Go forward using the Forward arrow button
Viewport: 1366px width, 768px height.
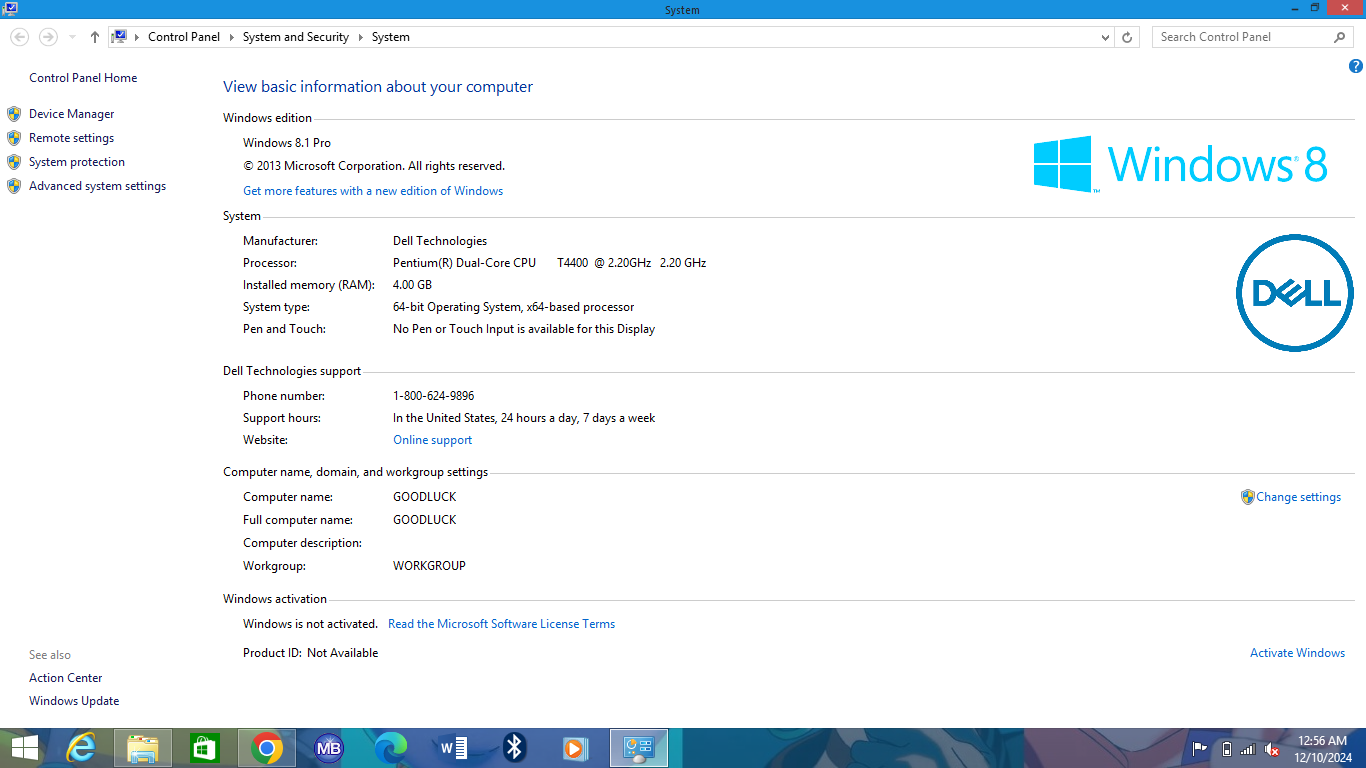[x=47, y=37]
